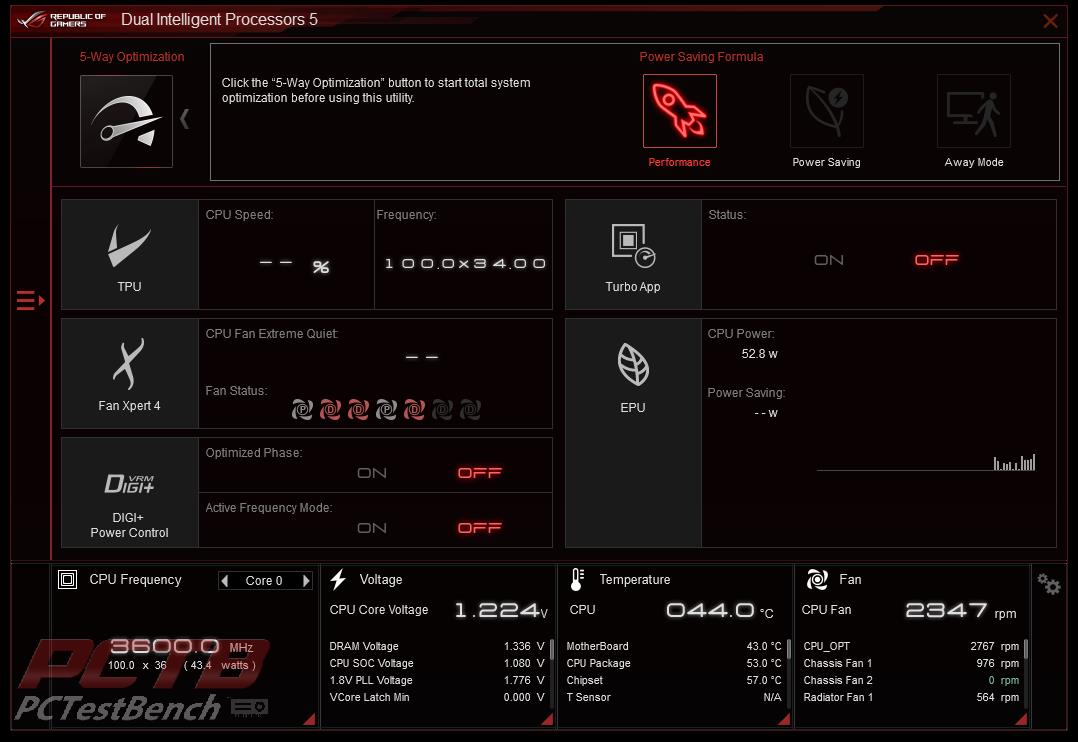Expand the Voltage panel corner triangle
The width and height of the screenshot is (1078, 742).
[547, 719]
